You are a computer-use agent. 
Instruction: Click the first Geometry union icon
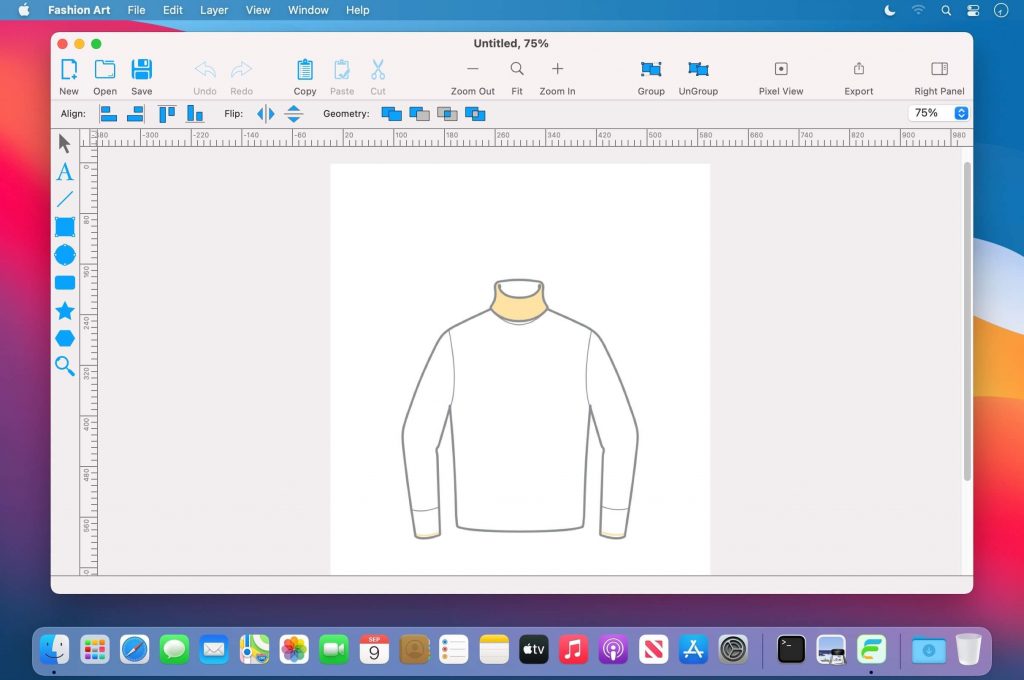[391, 114]
